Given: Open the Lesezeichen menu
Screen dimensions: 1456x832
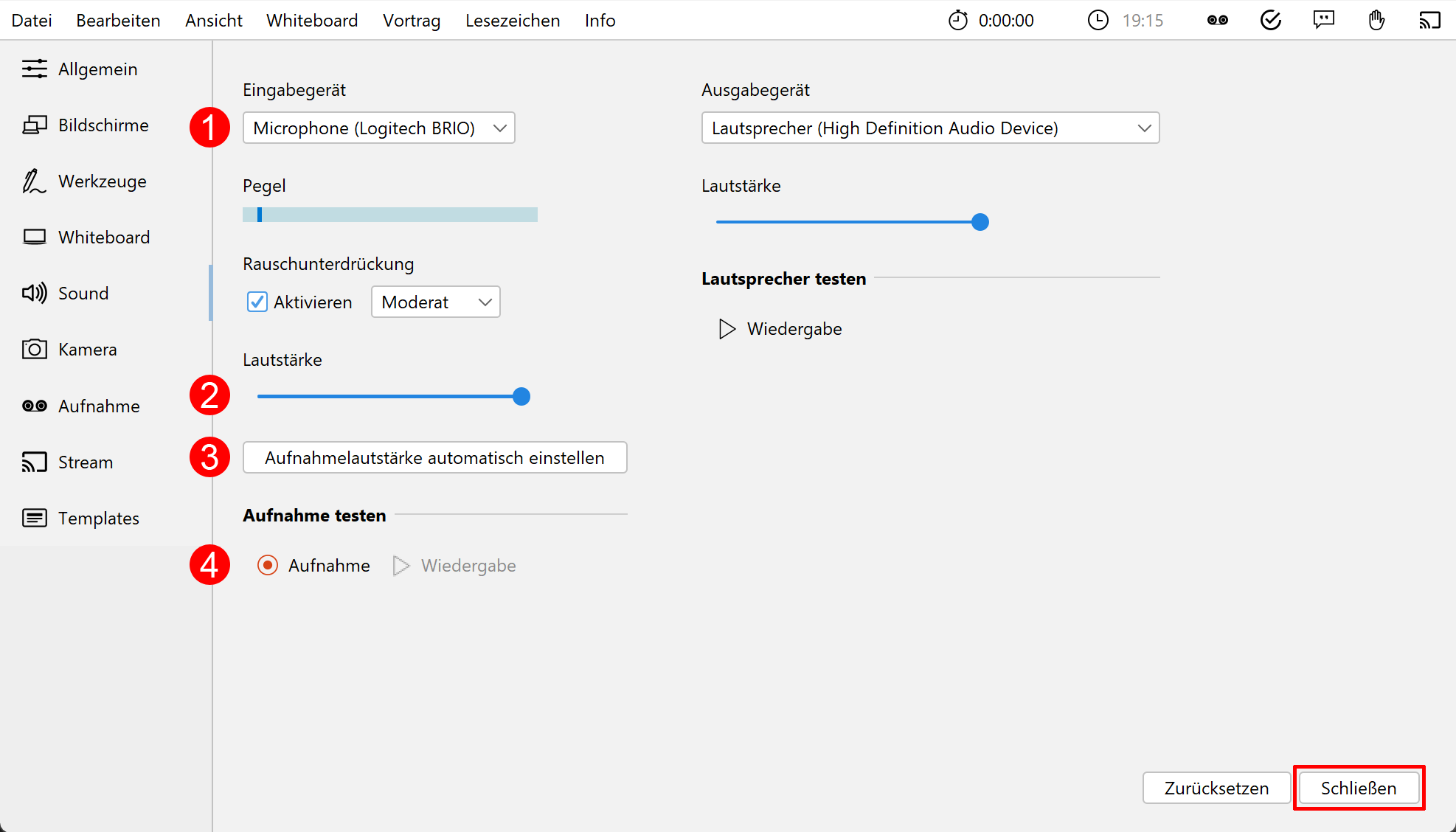Looking at the screenshot, I should (x=512, y=21).
